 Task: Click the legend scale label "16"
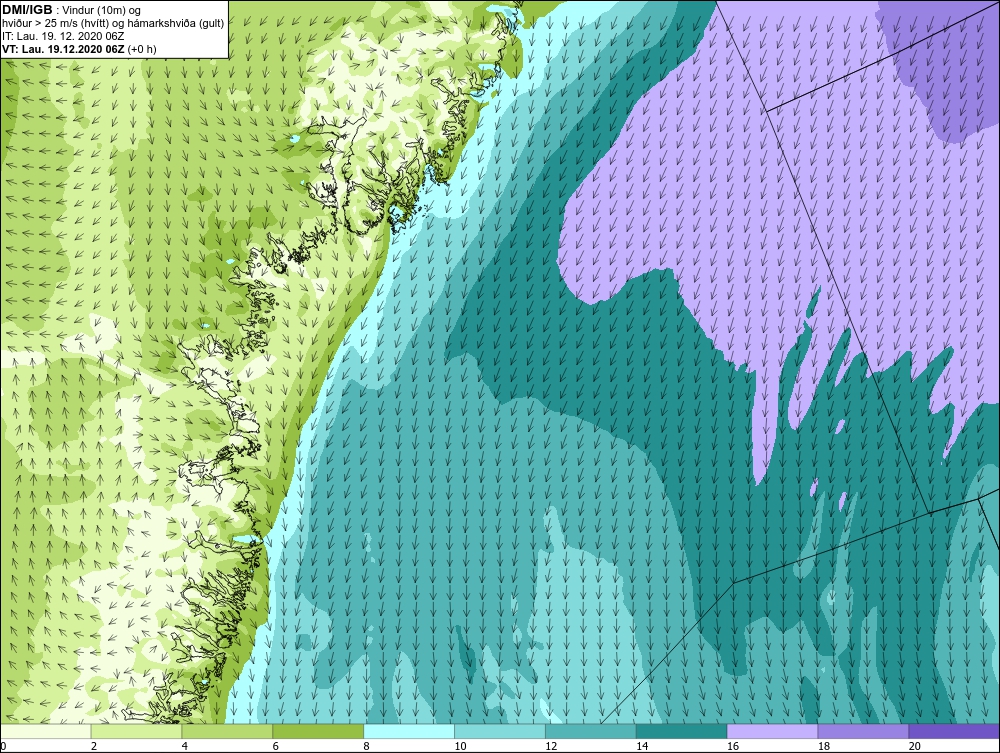(x=733, y=746)
